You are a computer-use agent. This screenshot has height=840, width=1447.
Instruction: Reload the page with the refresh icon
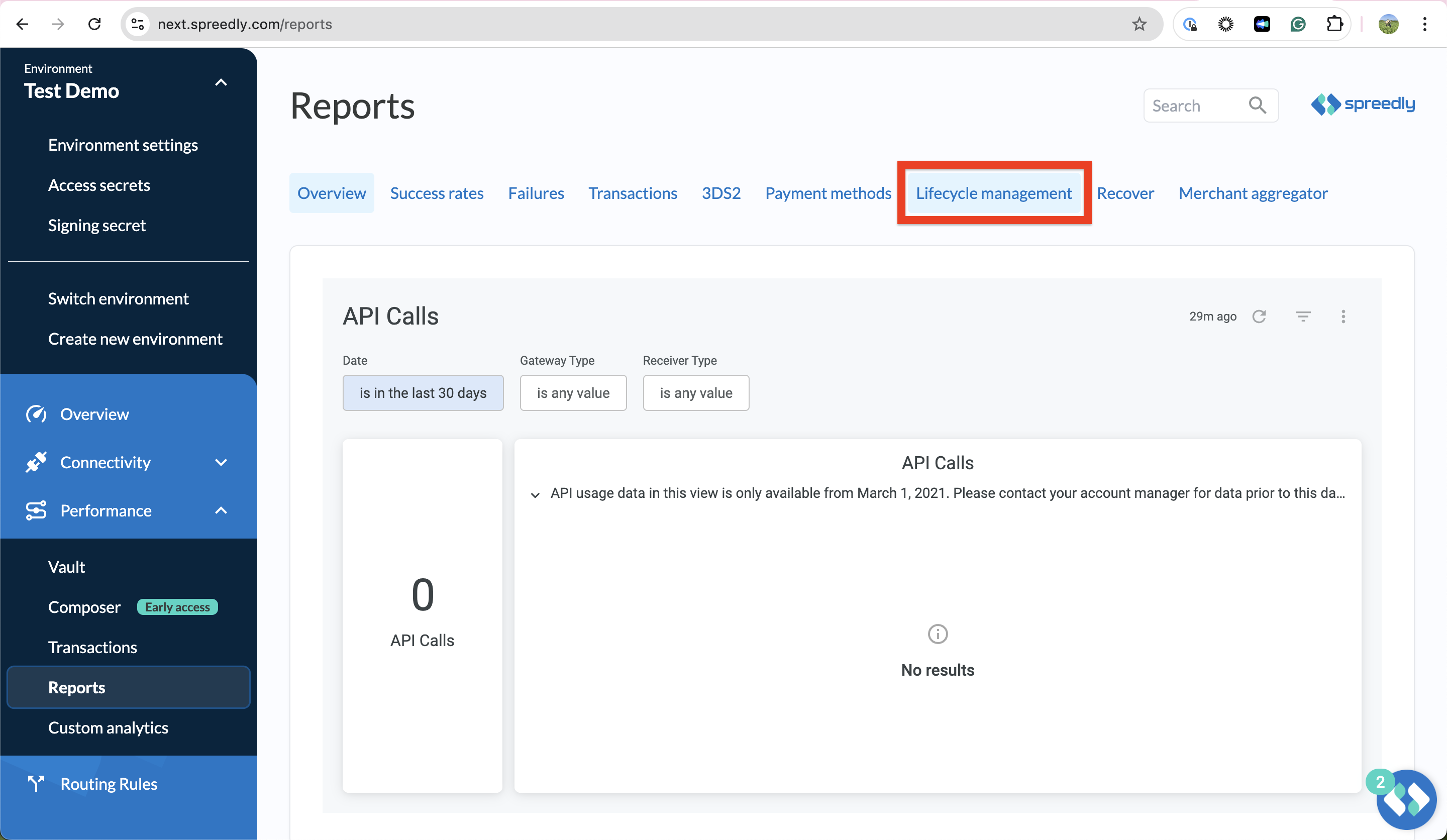tap(95, 24)
